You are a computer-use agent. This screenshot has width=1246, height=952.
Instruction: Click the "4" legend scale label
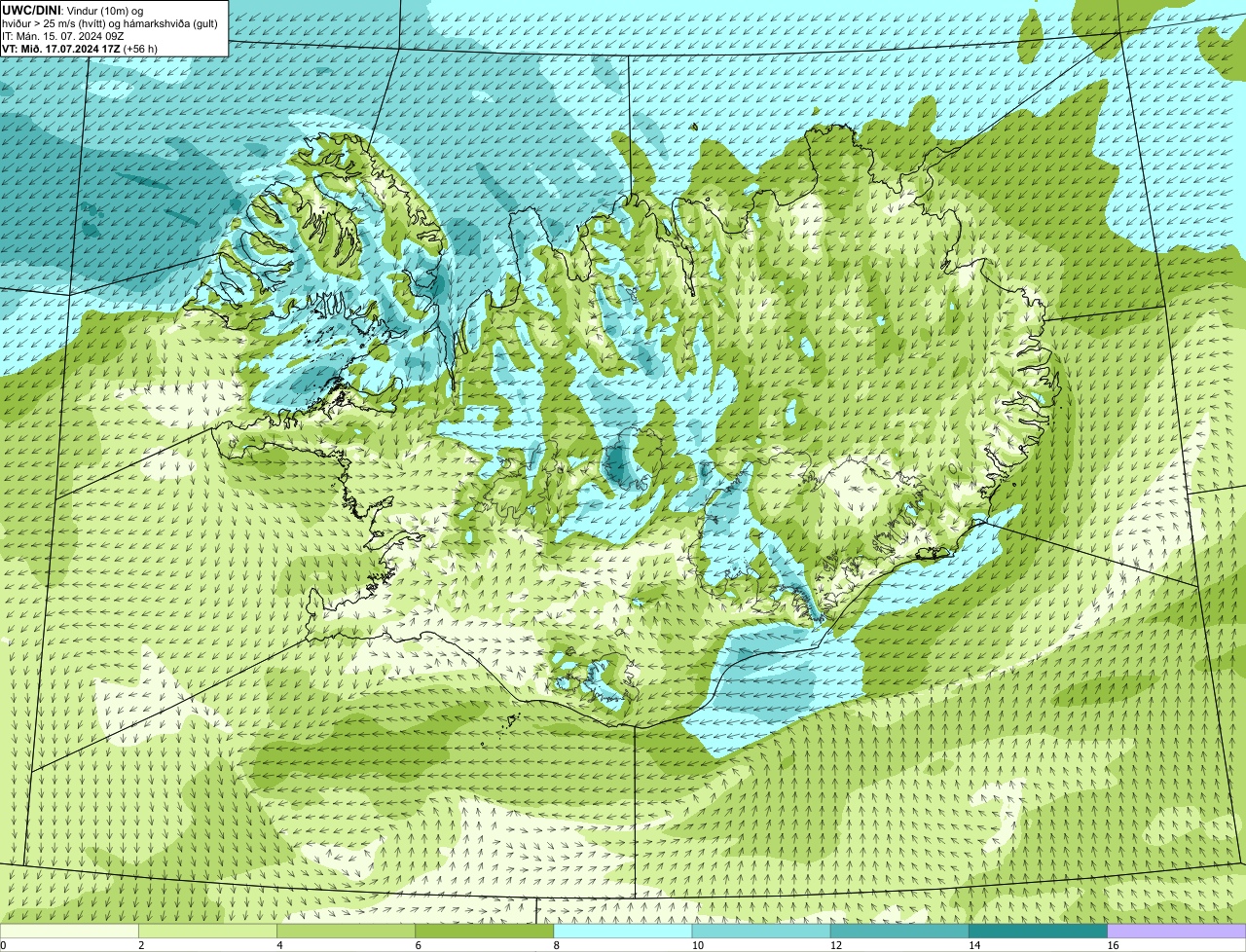coord(279,945)
